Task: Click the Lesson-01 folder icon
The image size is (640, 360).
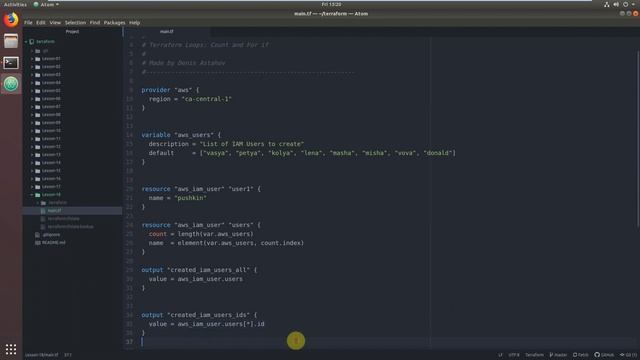Action: coord(38,59)
